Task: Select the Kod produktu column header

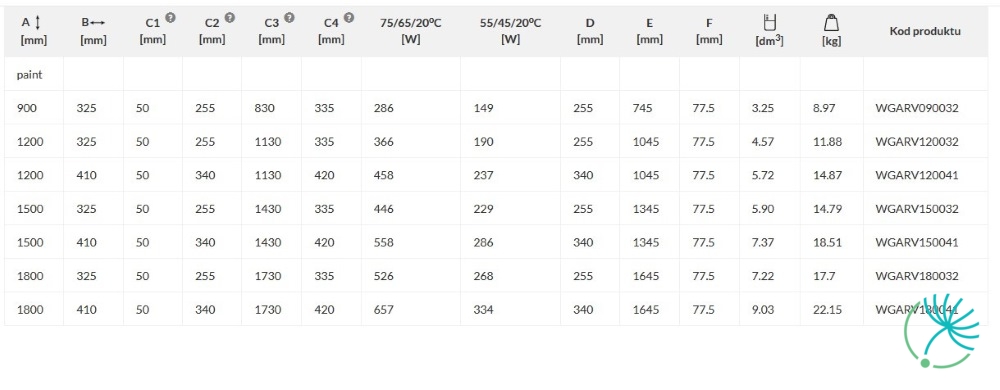Action: pyautogui.click(x=925, y=31)
